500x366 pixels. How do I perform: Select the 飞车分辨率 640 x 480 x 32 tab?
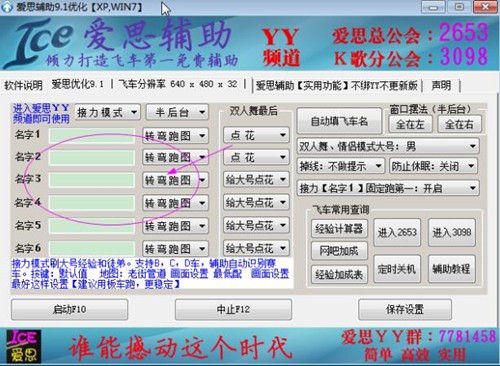[178, 84]
